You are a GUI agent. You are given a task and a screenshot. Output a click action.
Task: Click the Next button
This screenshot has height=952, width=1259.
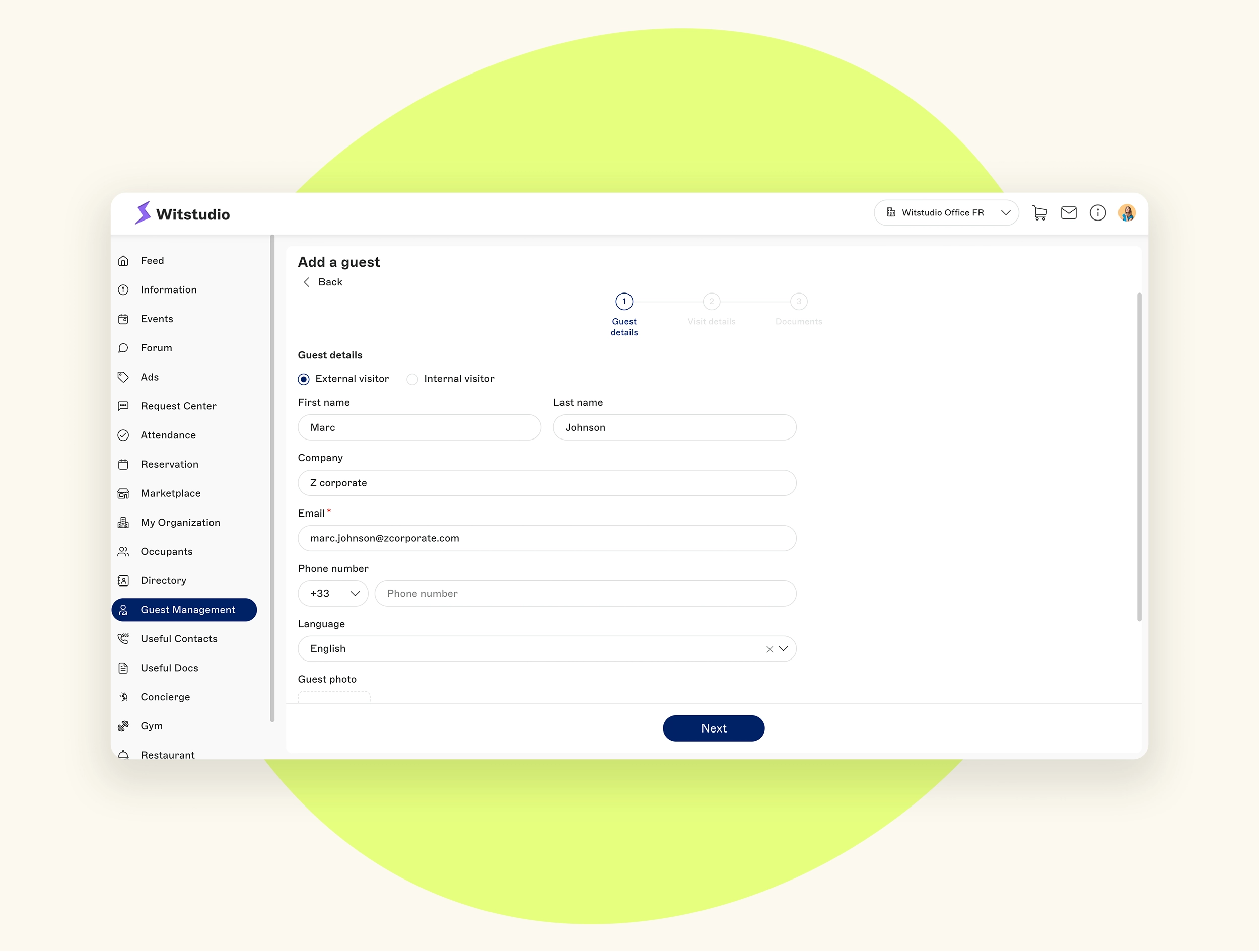tap(713, 728)
